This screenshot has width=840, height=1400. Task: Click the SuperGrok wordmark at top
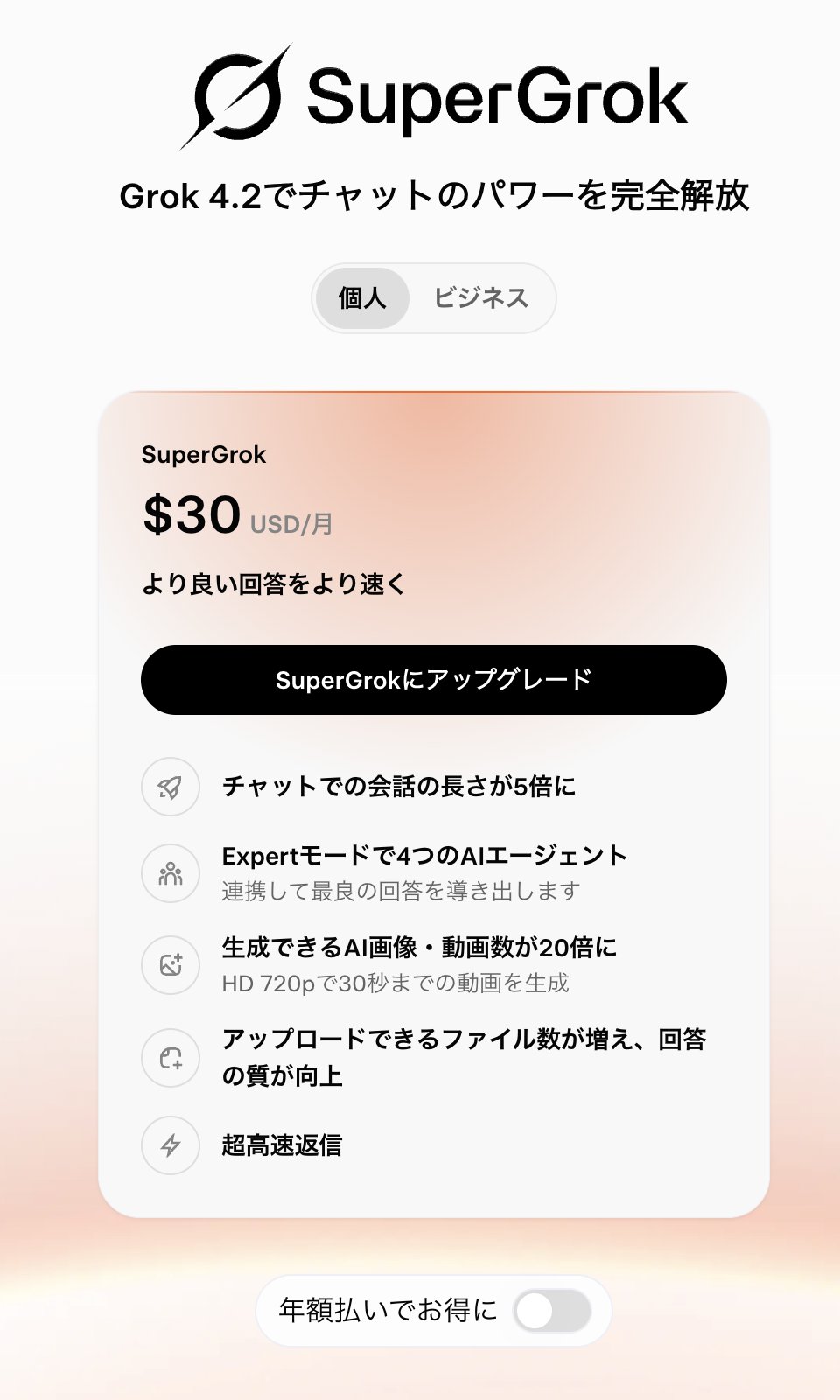(497, 98)
